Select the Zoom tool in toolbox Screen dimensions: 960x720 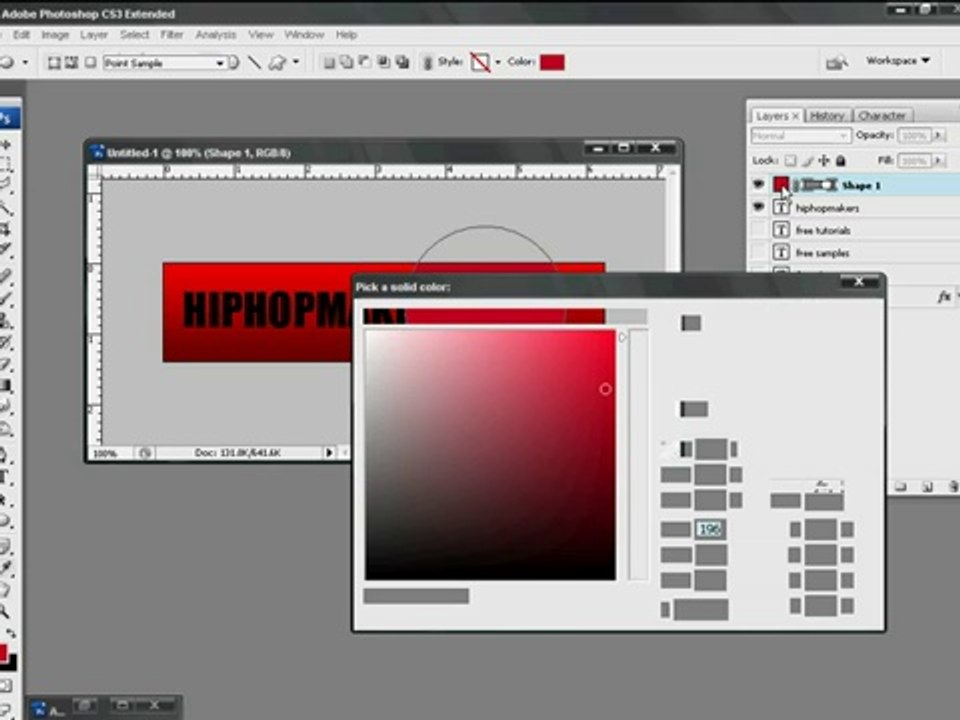click(x=6, y=611)
